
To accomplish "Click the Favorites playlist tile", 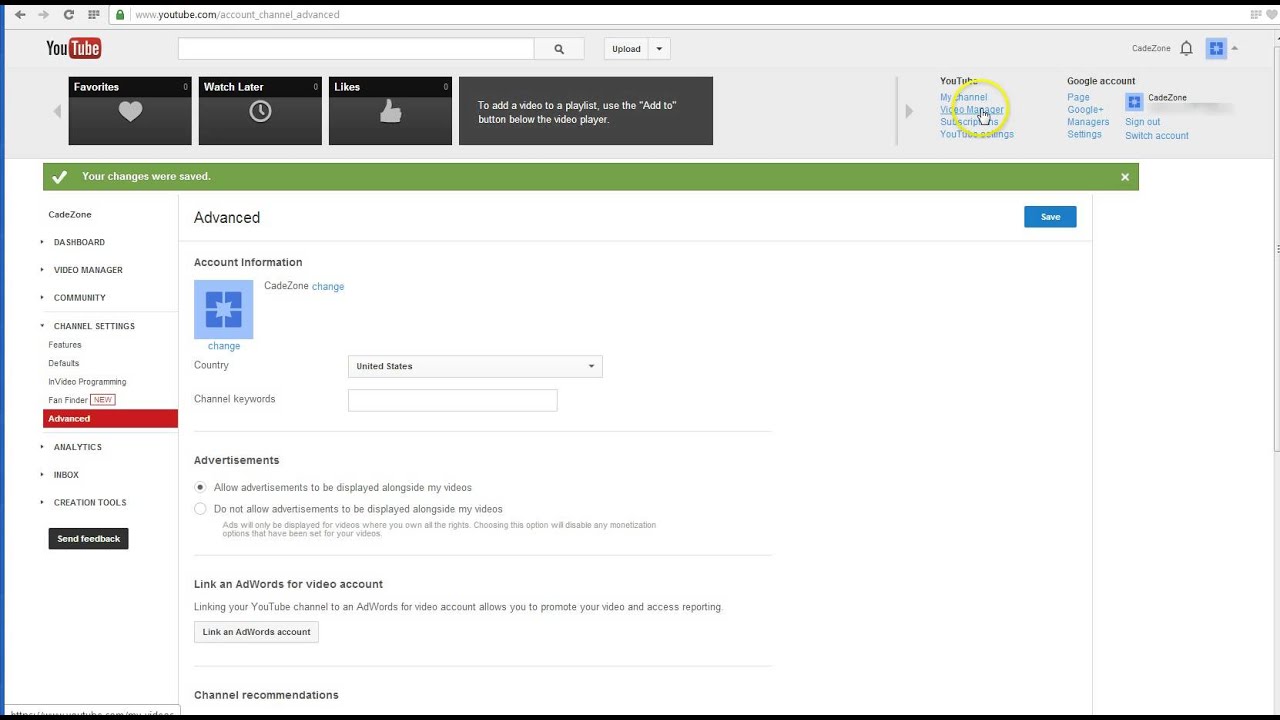I will pos(130,111).
